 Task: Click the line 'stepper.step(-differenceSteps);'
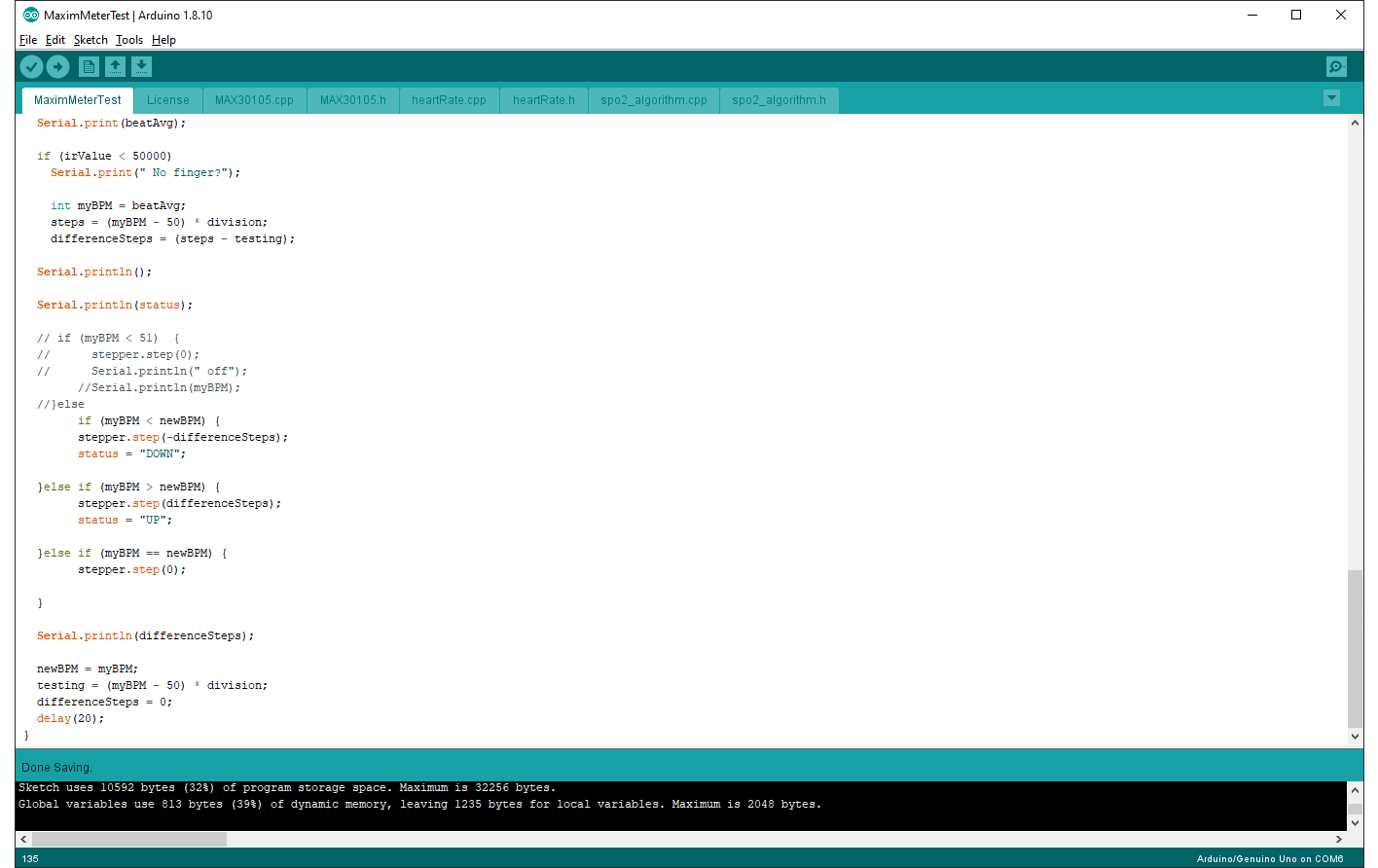pyautogui.click(x=183, y=437)
